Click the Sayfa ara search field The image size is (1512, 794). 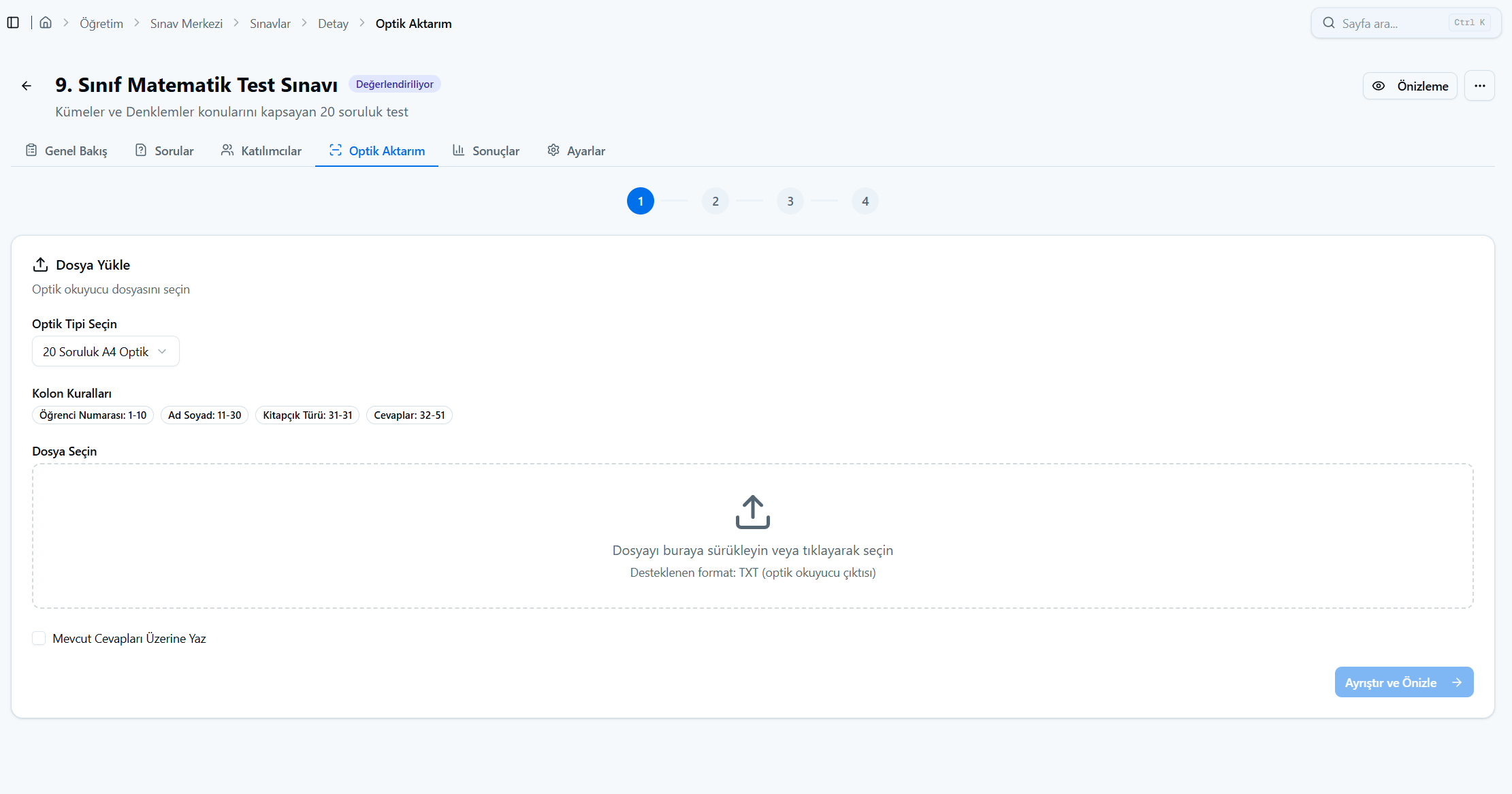coord(1406,23)
